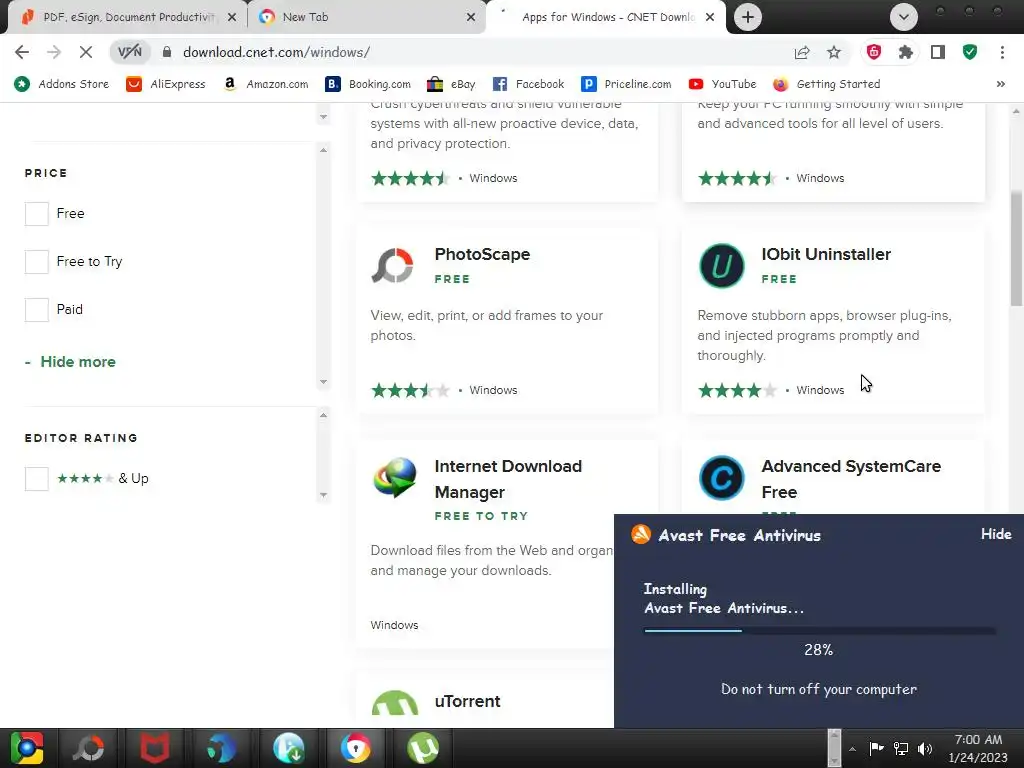Go back to the previous page

point(22,52)
